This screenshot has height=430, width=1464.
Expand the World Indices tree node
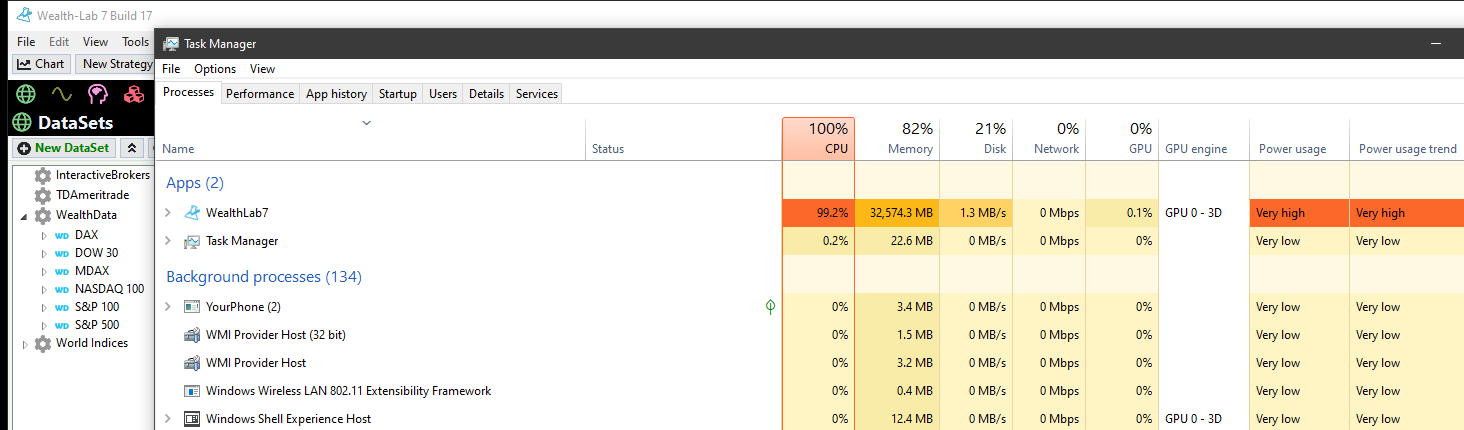24,344
